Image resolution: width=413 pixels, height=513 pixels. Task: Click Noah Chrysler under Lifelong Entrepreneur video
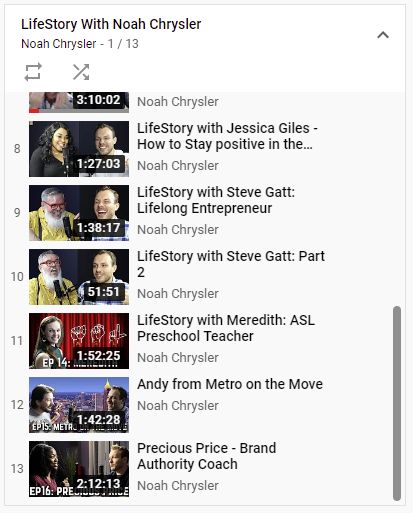coord(178,230)
